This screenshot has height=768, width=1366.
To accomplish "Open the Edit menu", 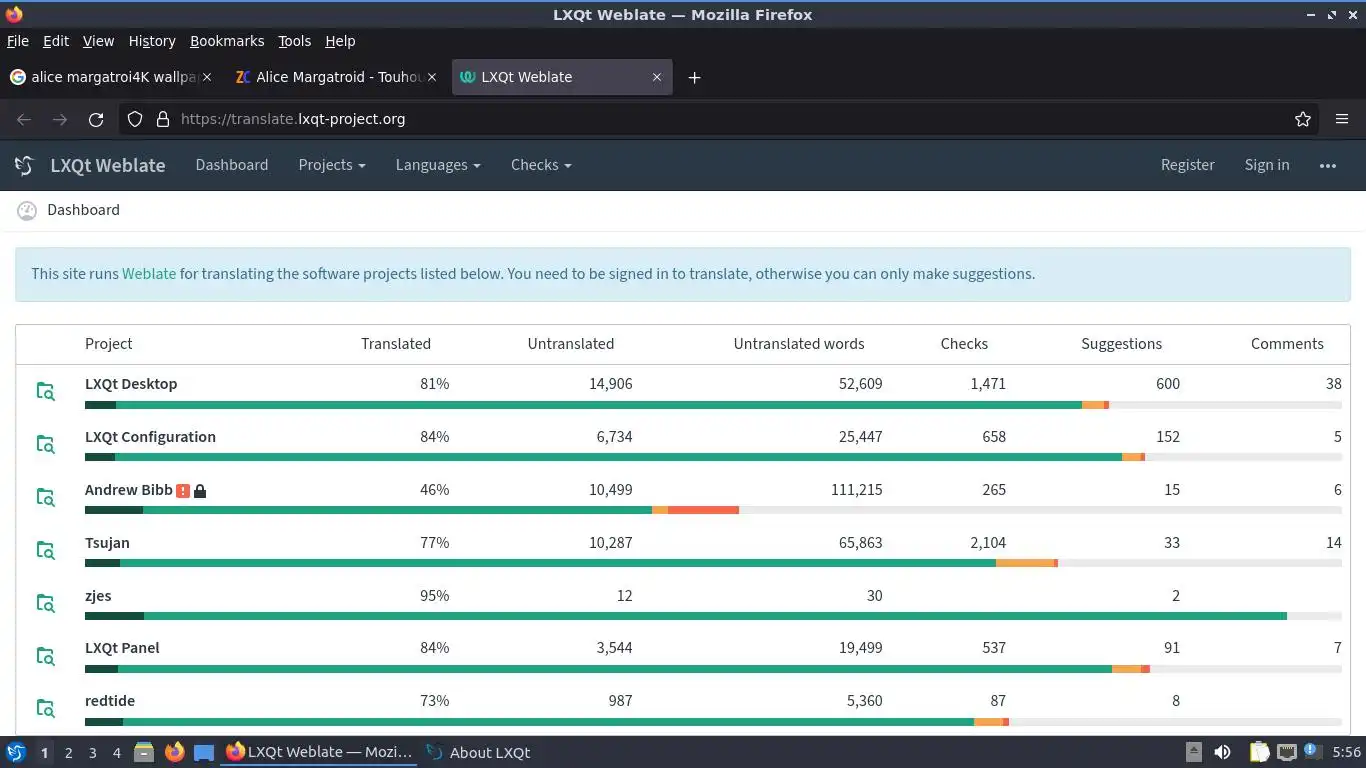I will (56, 41).
